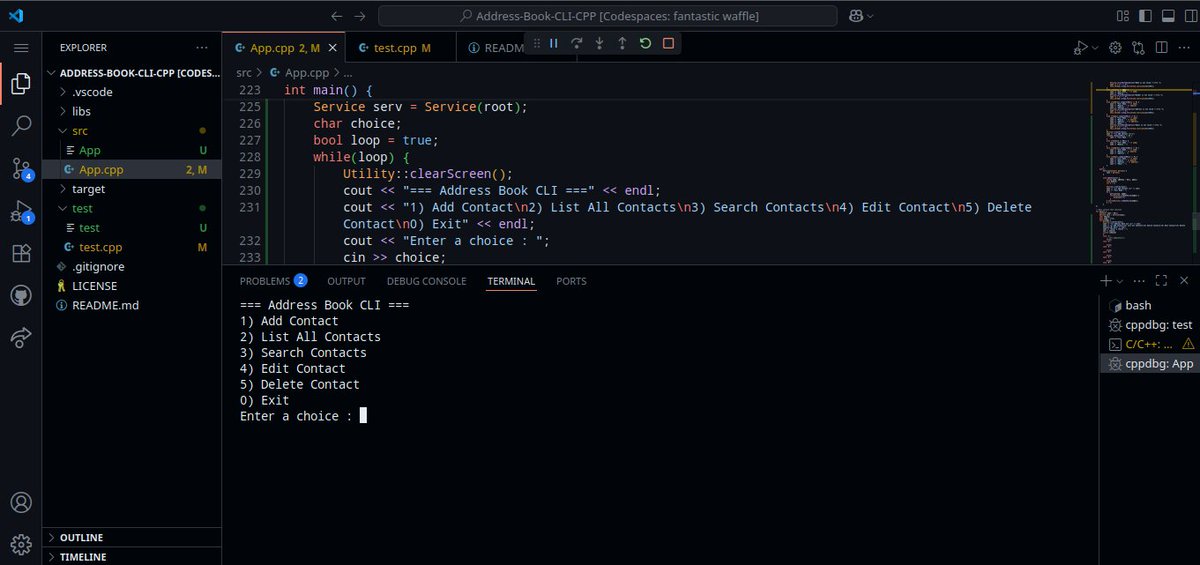
Task: Pause the debug session
Action: click(x=553, y=44)
